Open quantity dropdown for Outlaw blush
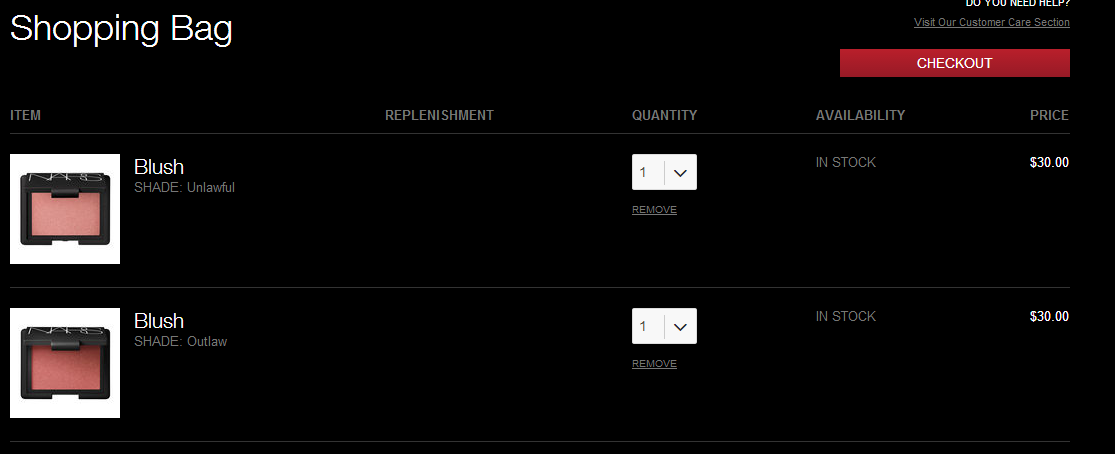1115x454 pixels. pyautogui.click(x=664, y=326)
